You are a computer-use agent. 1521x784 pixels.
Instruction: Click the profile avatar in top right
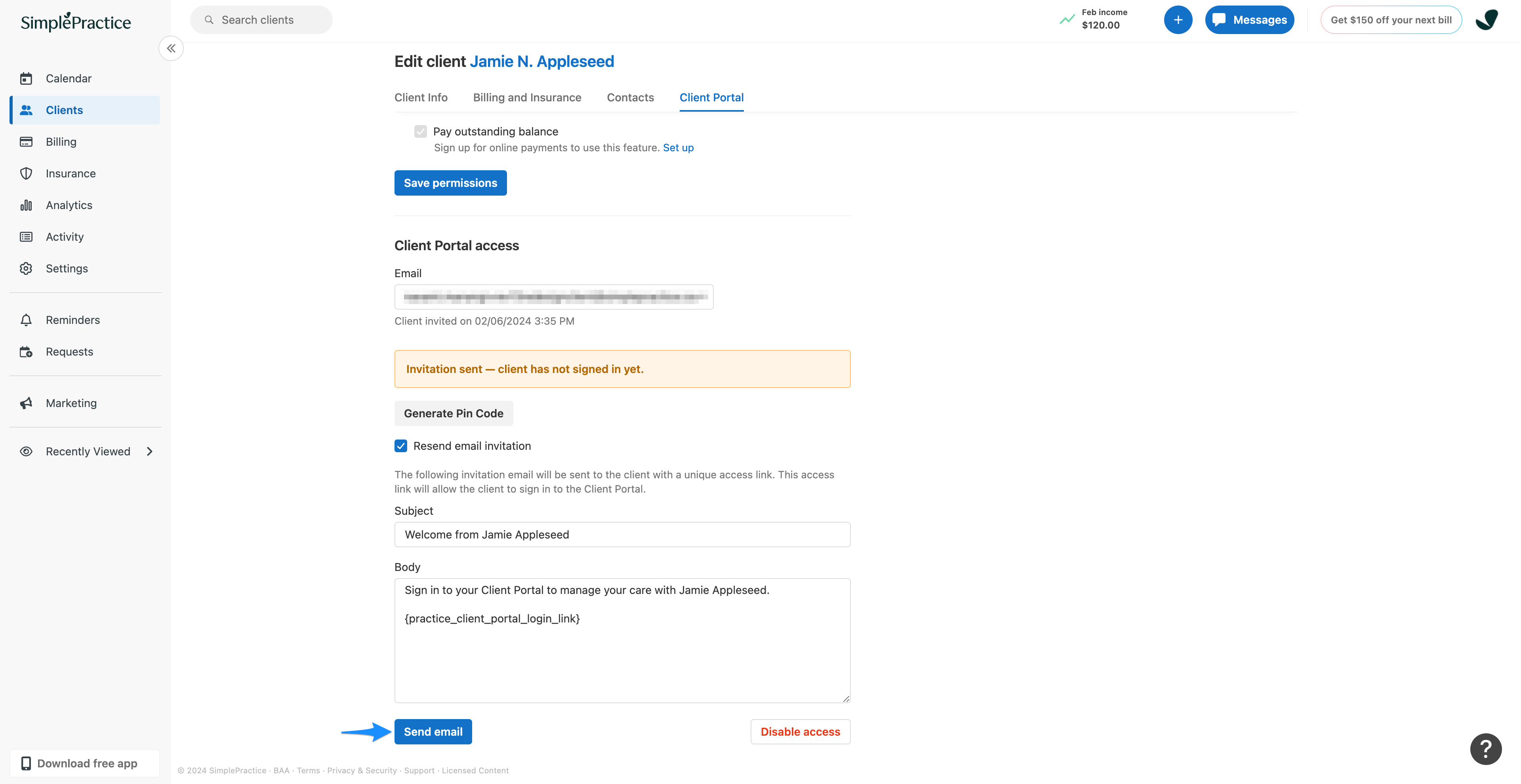[x=1486, y=20]
